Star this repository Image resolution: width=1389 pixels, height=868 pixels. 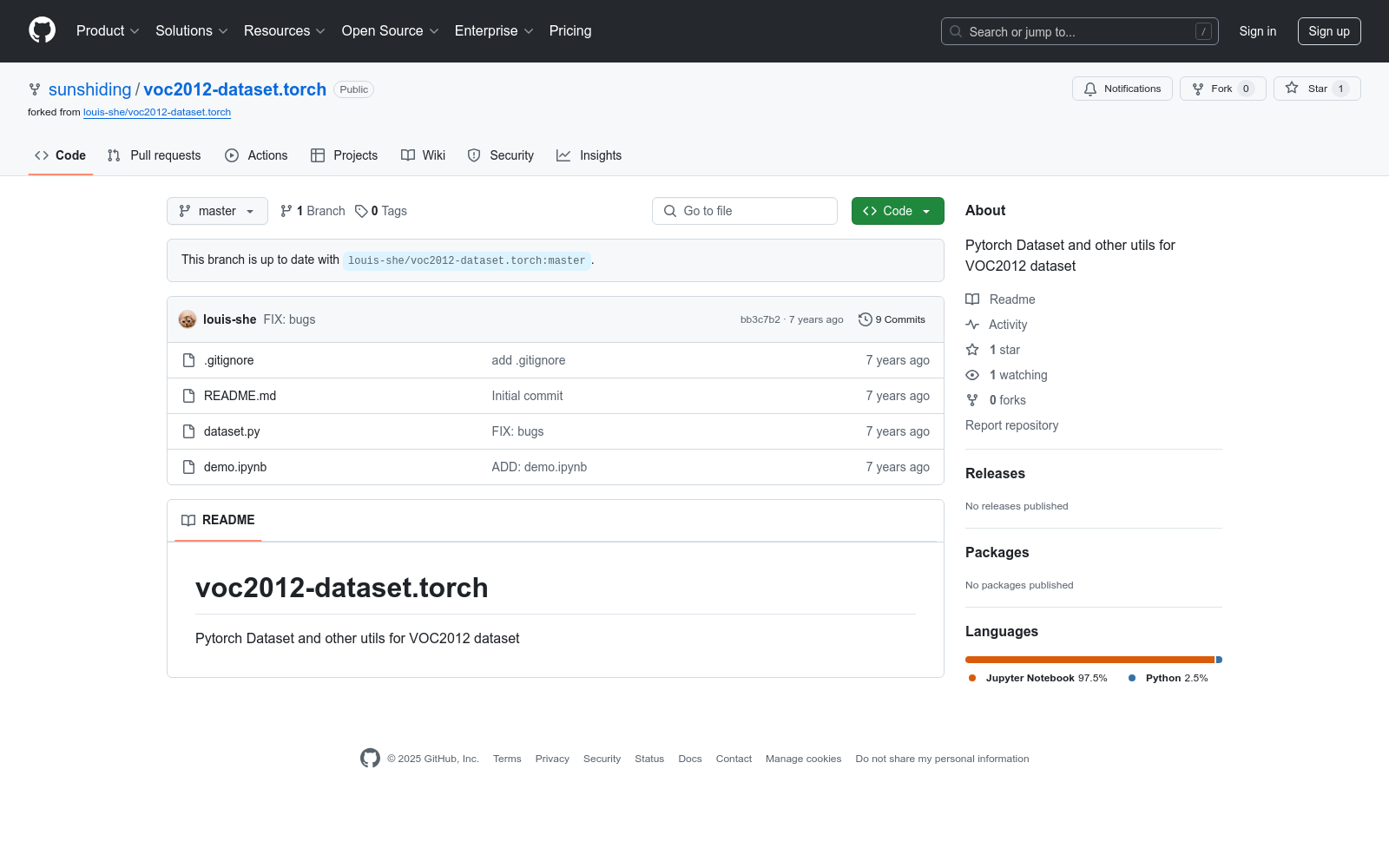pos(1317,89)
